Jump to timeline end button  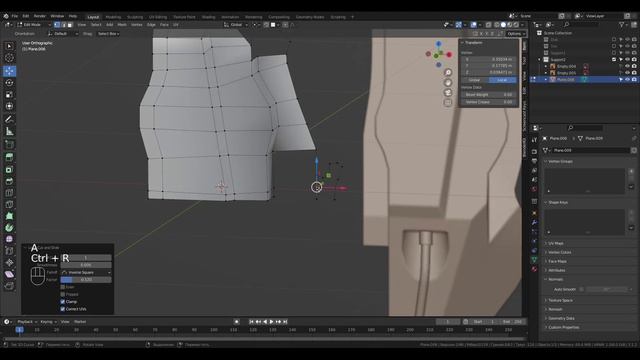(x=285, y=322)
